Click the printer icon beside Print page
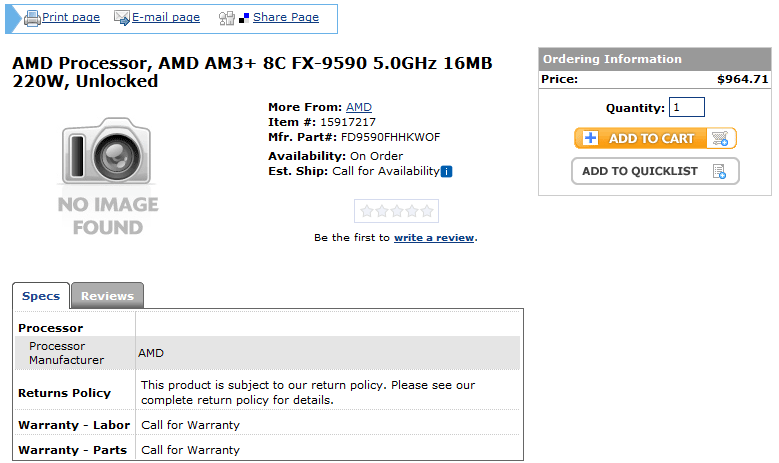This screenshot has height=463, width=779. click(x=31, y=18)
